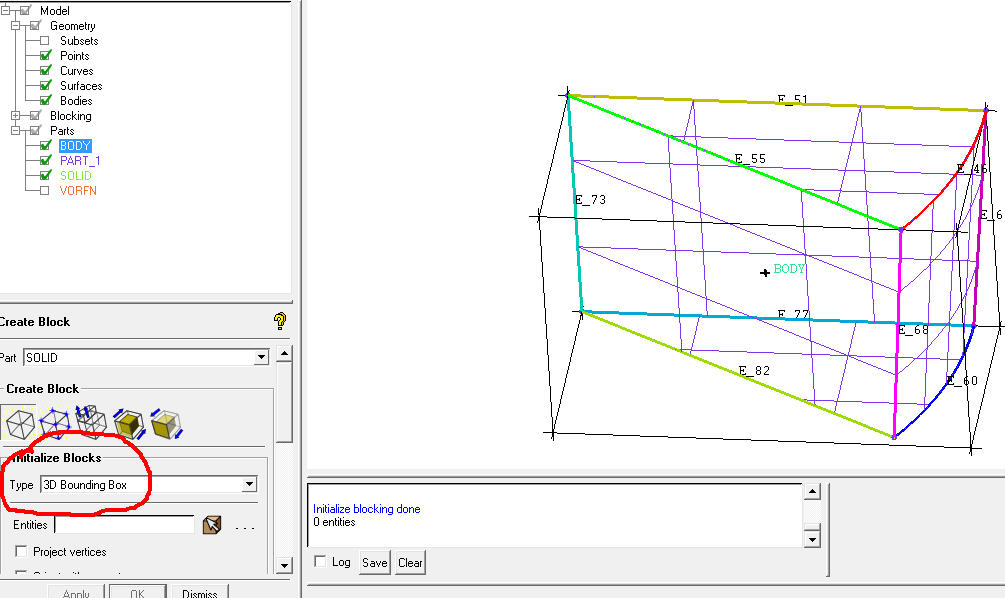Image resolution: width=1005 pixels, height=598 pixels.
Task: Select the VORFN part name
Action: tap(78, 190)
